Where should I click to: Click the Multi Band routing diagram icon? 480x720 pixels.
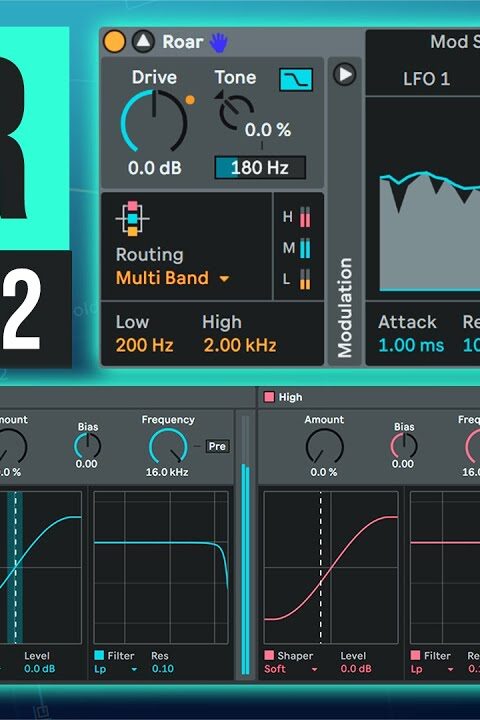pos(132,219)
